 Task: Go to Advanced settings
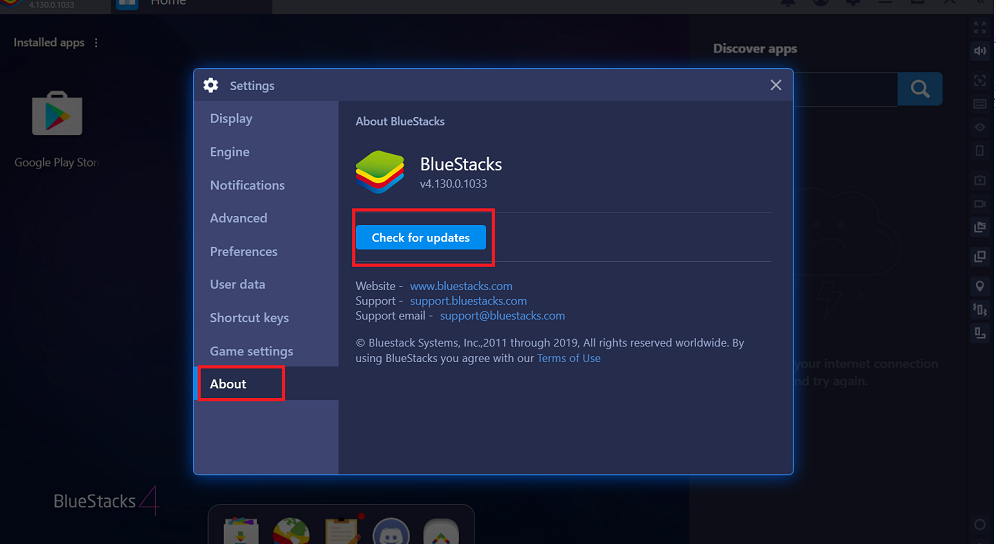(x=239, y=218)
